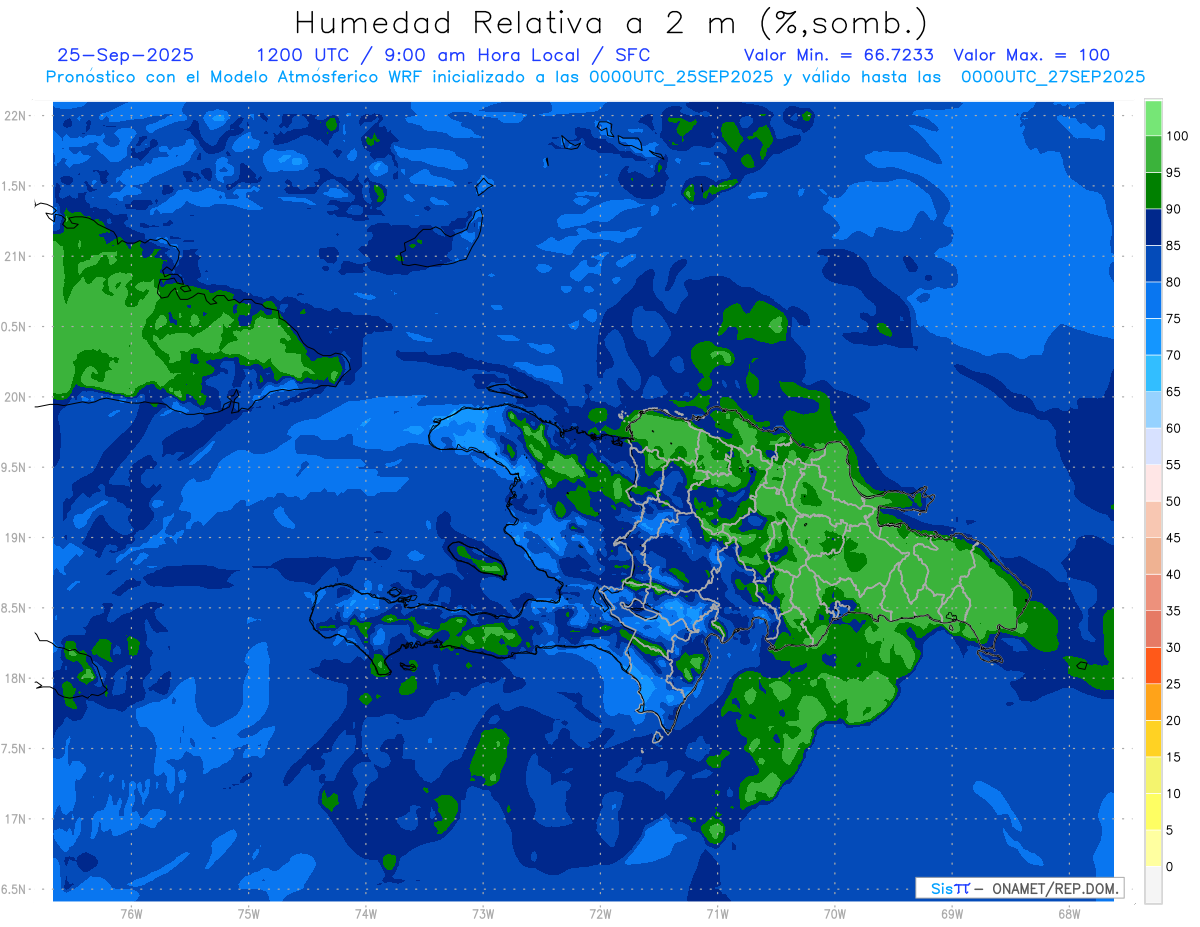Viewport: 1200px width, 927px height.
Task: Click the Valor Max. = 100 text
Action: (1031, 55)
